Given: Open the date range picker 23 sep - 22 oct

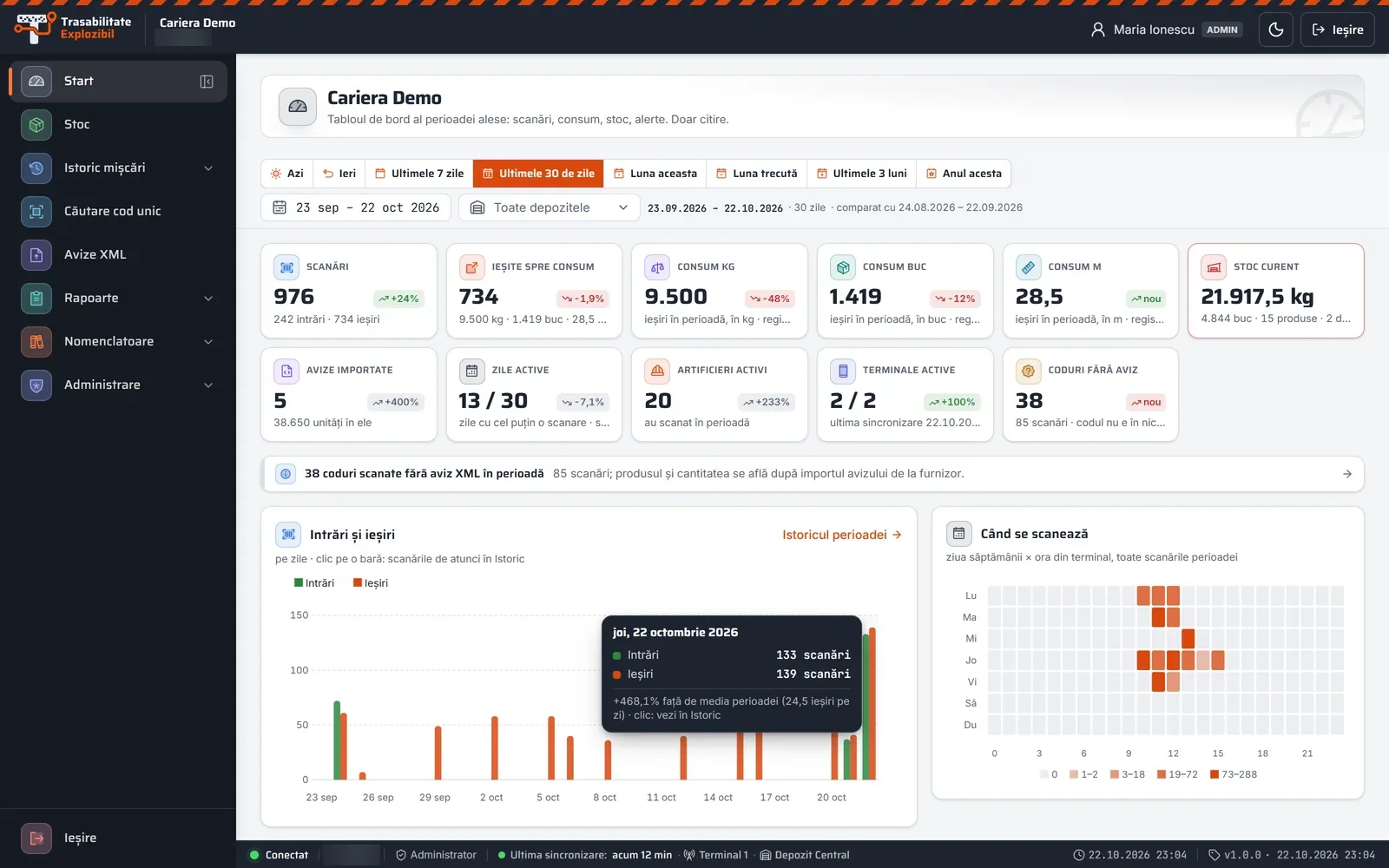Looking at the screenshot, I should coord(356,207).
